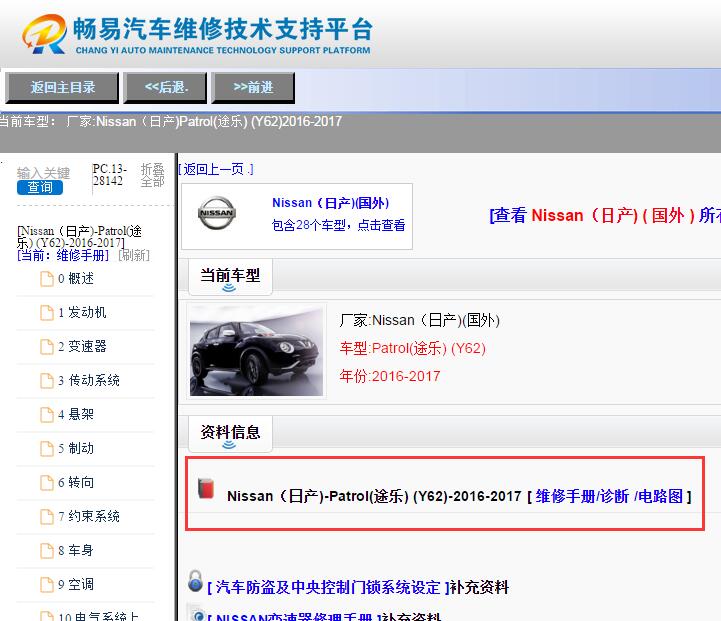Open tree item 4 悬架
The height and width of the screenshot is (621, 721).
point(76,415)
